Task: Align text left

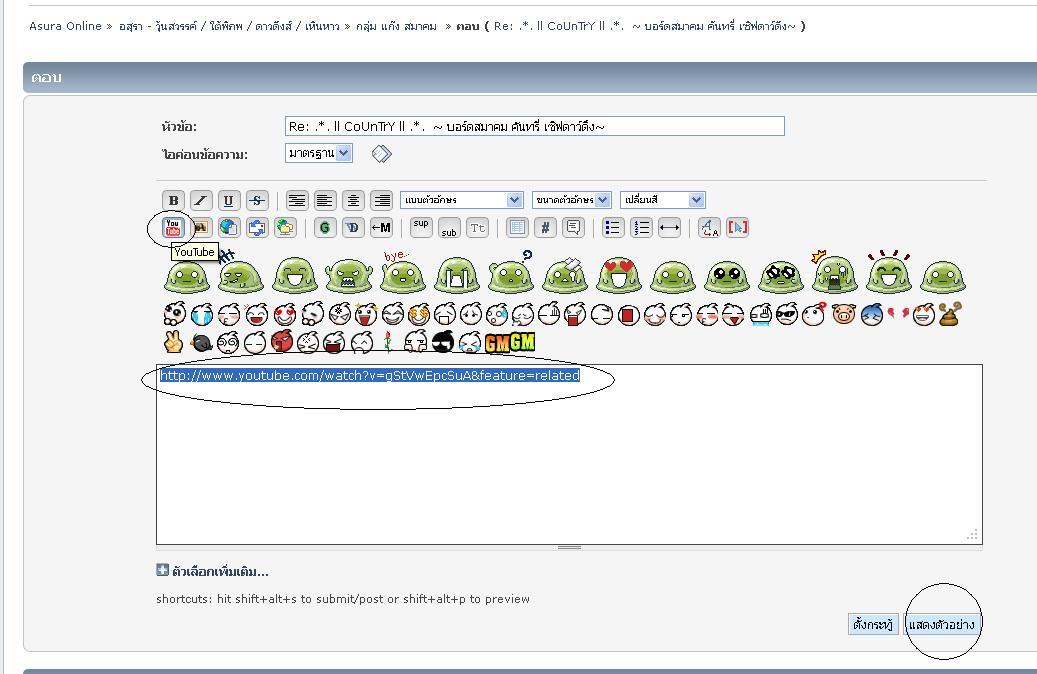Action: [x=325, y=200]
